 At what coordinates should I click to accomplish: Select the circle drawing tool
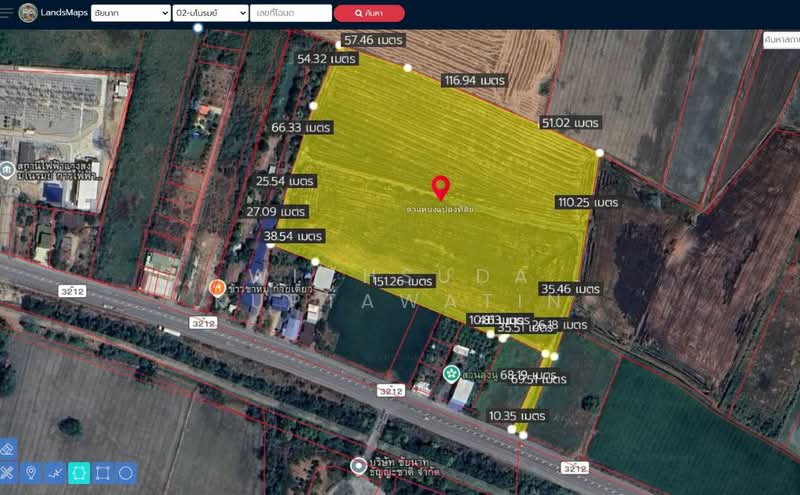point(127,473)
